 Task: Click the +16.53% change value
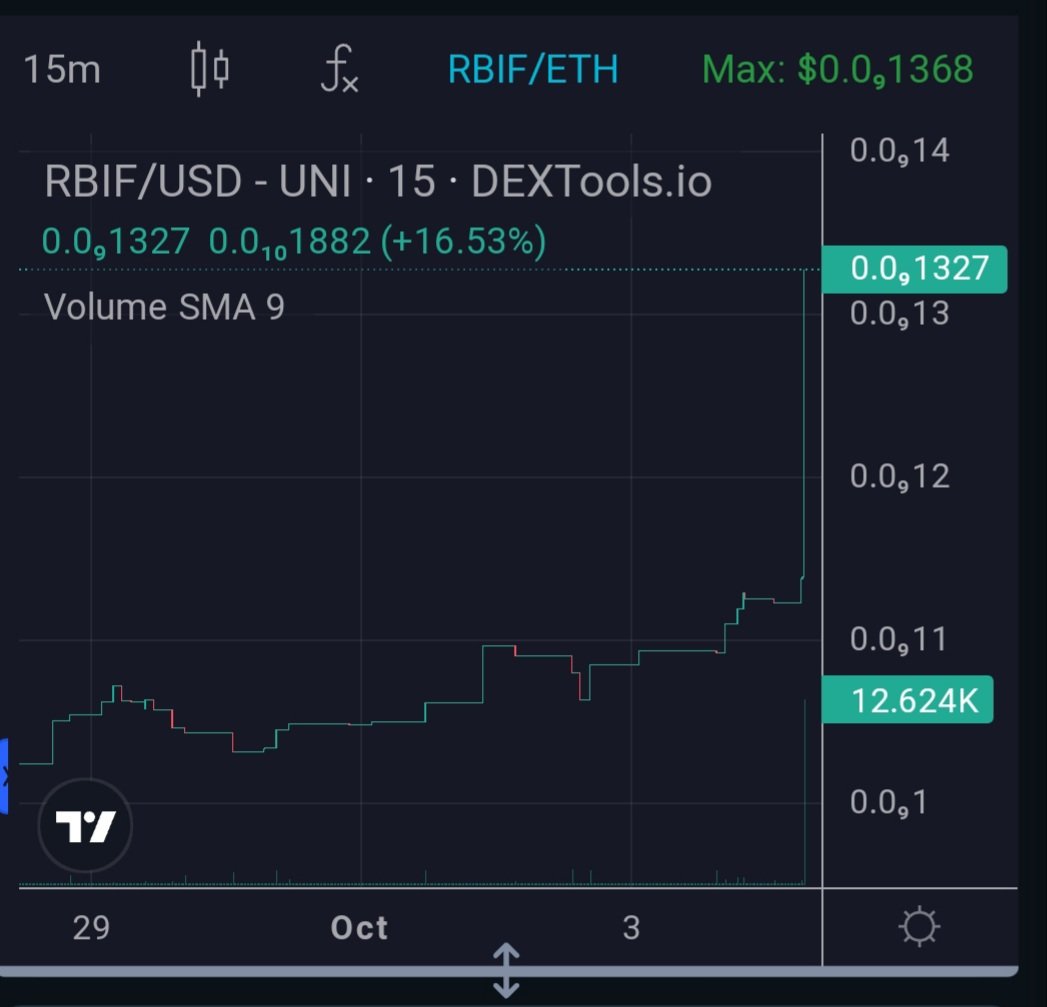[463, 241]
